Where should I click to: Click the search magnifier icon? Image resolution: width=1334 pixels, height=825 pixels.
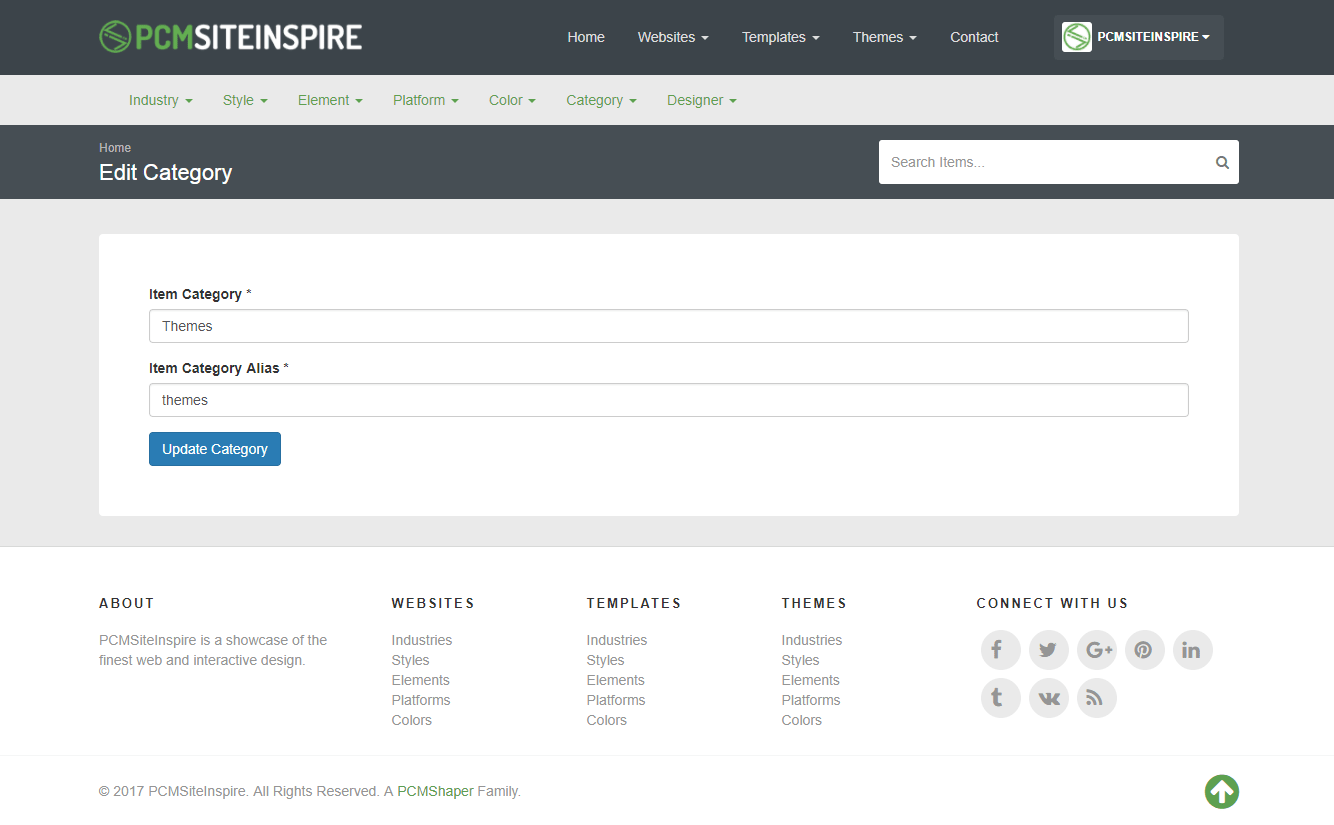pos(1222,162)
